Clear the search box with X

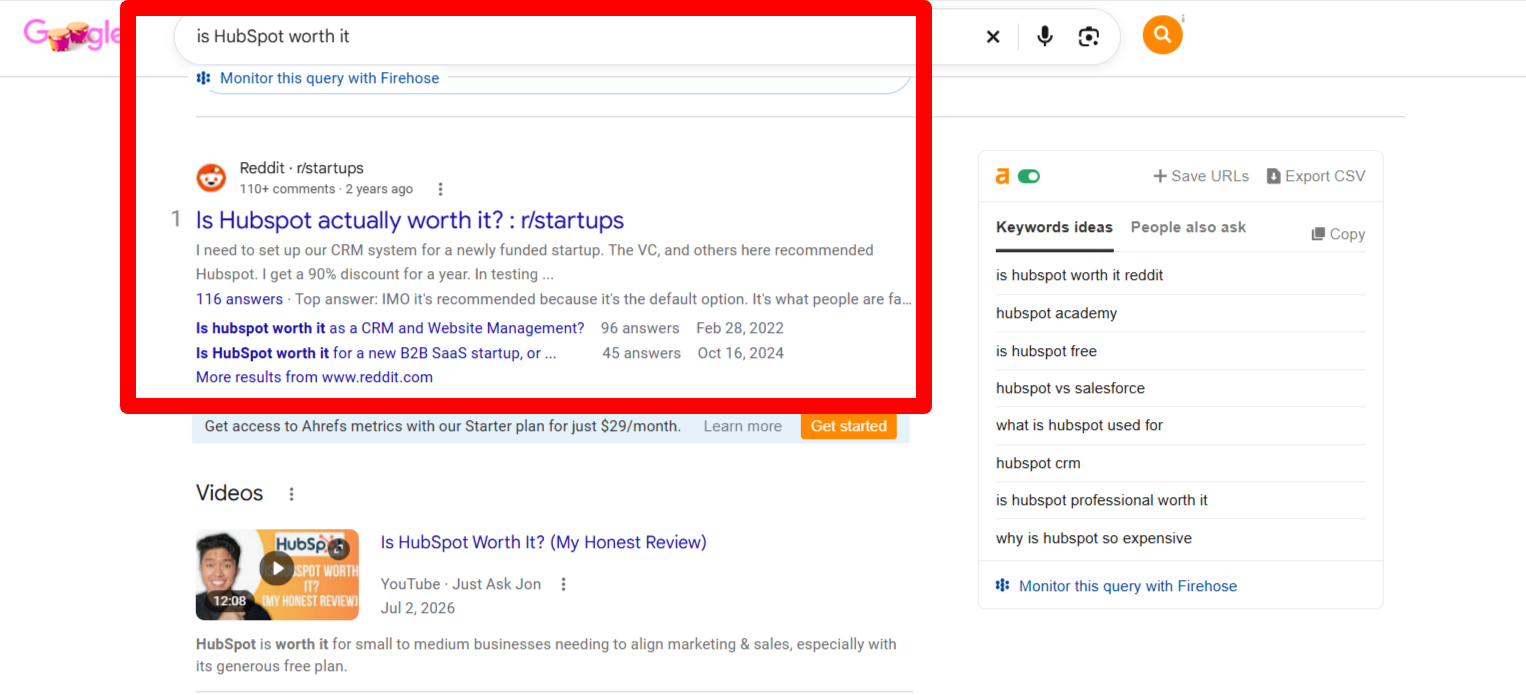[x=993, y=37]
